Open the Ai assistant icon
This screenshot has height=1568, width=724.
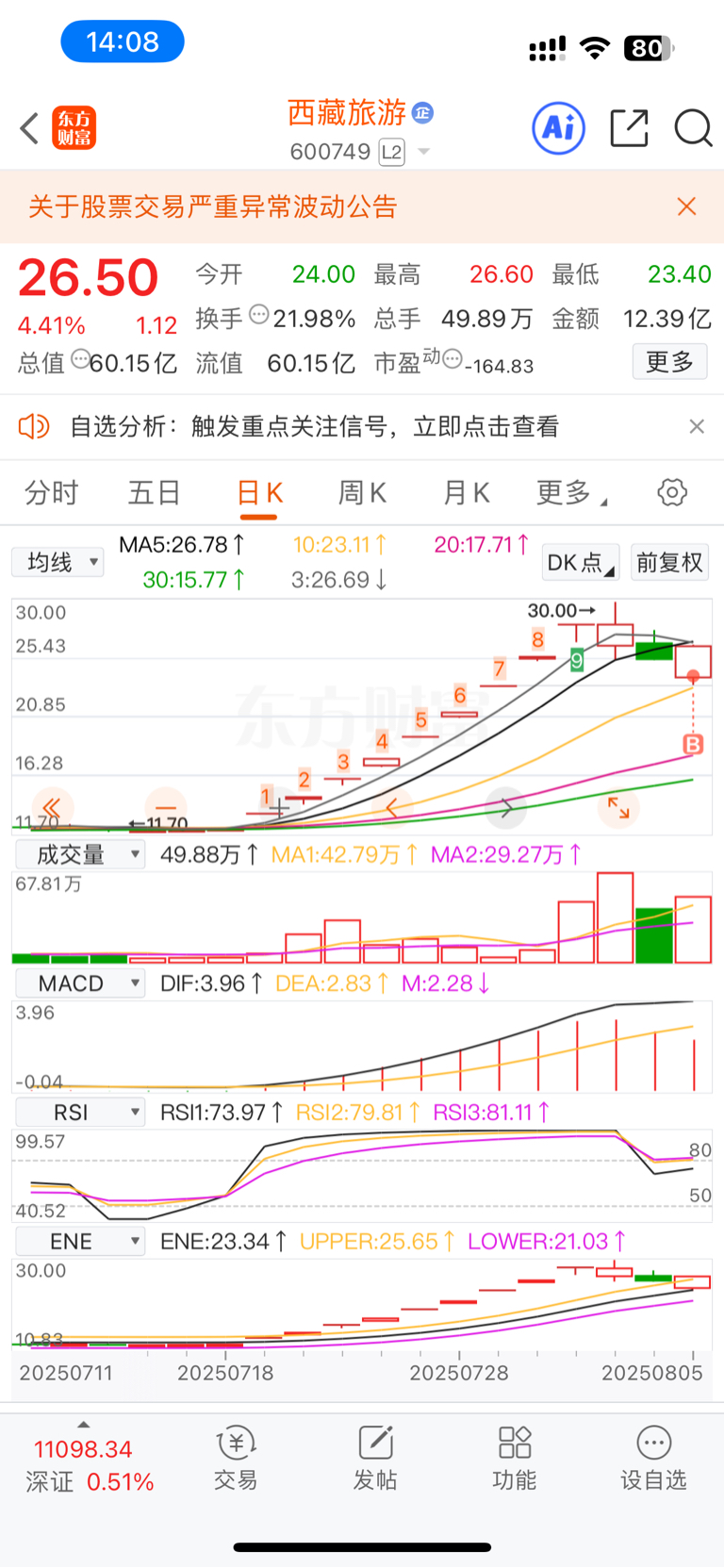[559, 127]
